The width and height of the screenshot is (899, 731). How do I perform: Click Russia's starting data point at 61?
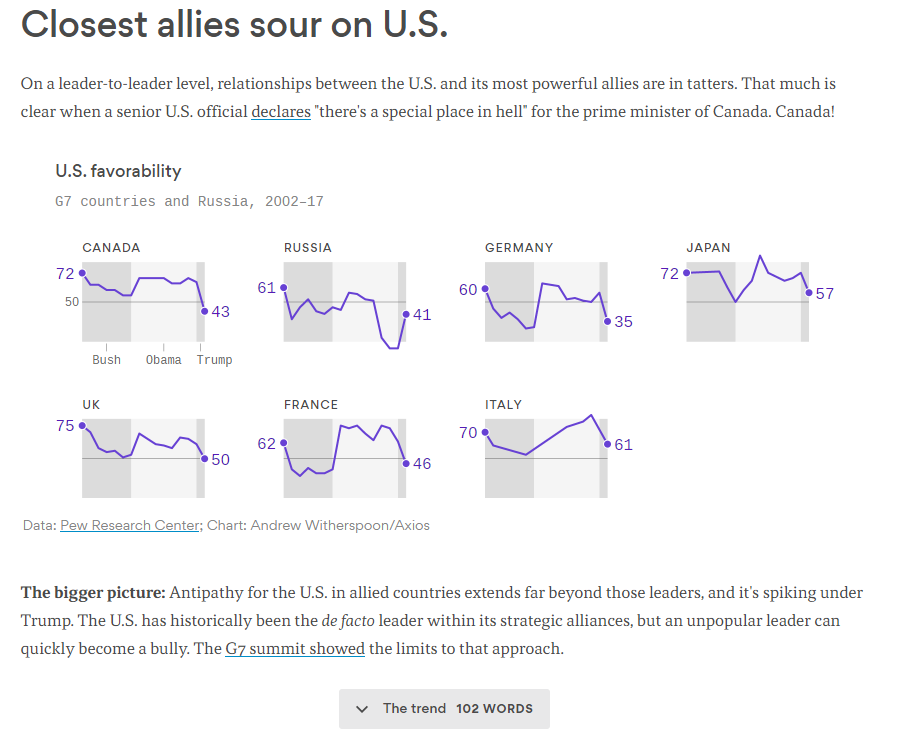284,288
